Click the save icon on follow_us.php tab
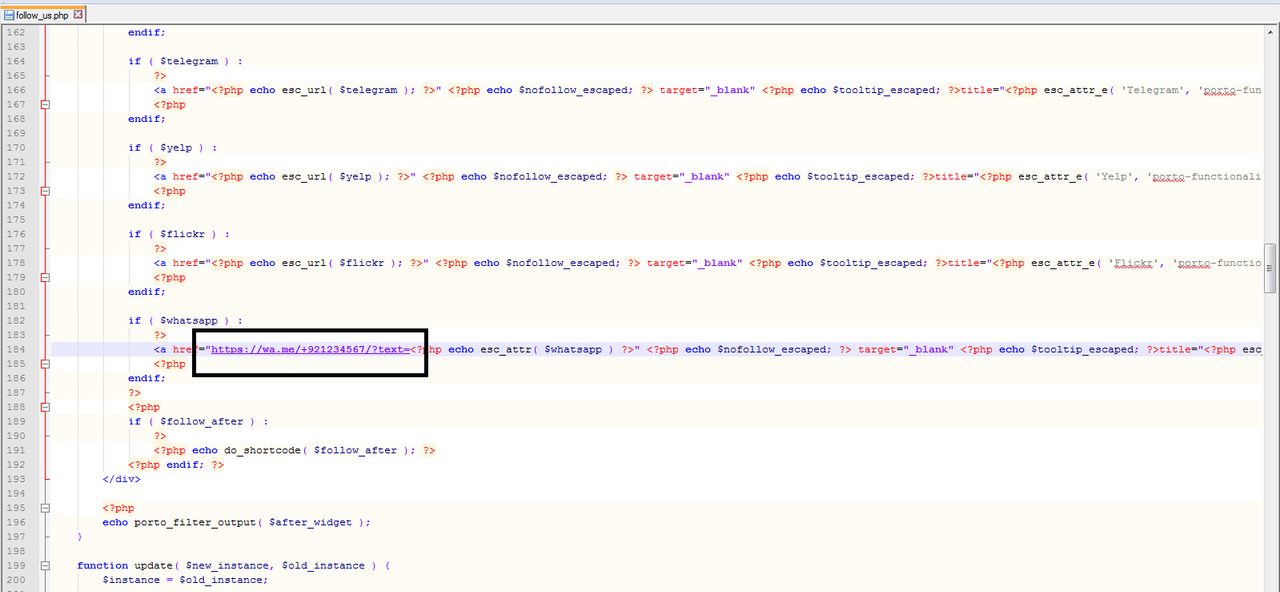1280x592 pixels. pos(9,15)
